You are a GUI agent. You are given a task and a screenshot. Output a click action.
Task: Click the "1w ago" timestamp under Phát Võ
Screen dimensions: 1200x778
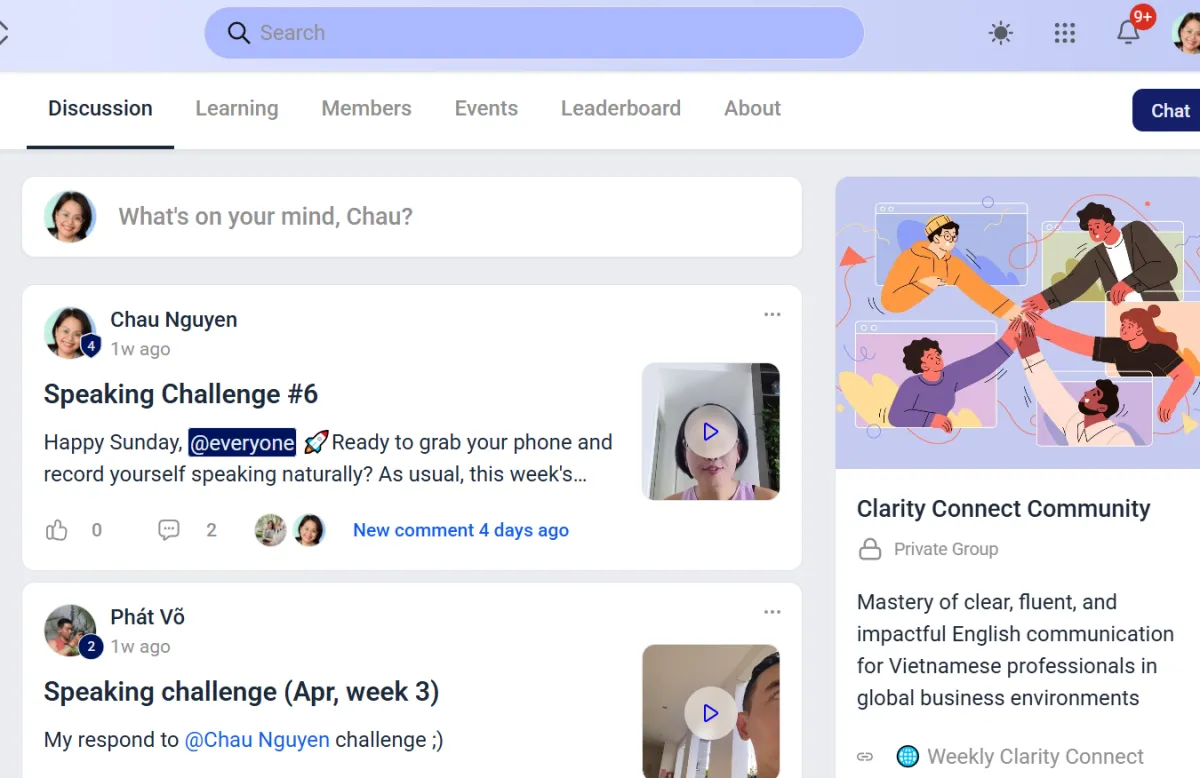tap(140, 647)
